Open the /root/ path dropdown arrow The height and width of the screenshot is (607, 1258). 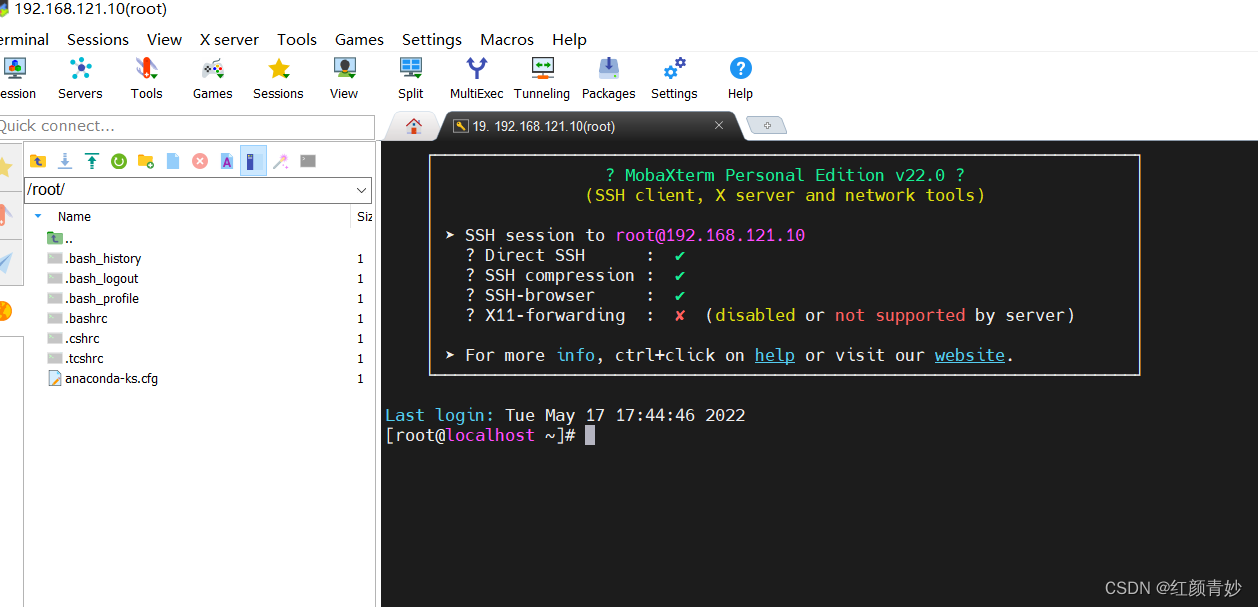click(x=362, y=190)
